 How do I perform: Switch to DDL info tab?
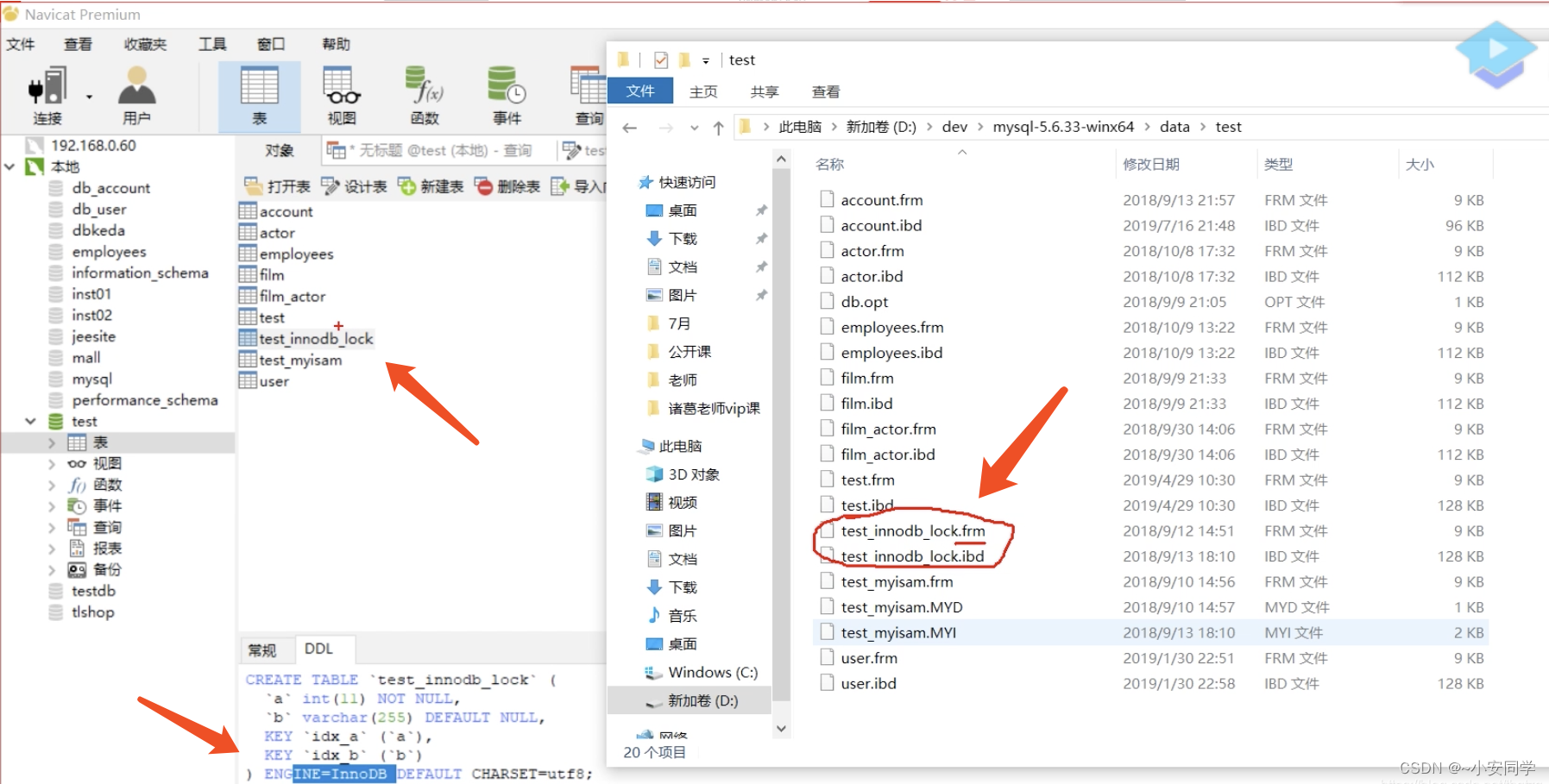coord(318,649)
